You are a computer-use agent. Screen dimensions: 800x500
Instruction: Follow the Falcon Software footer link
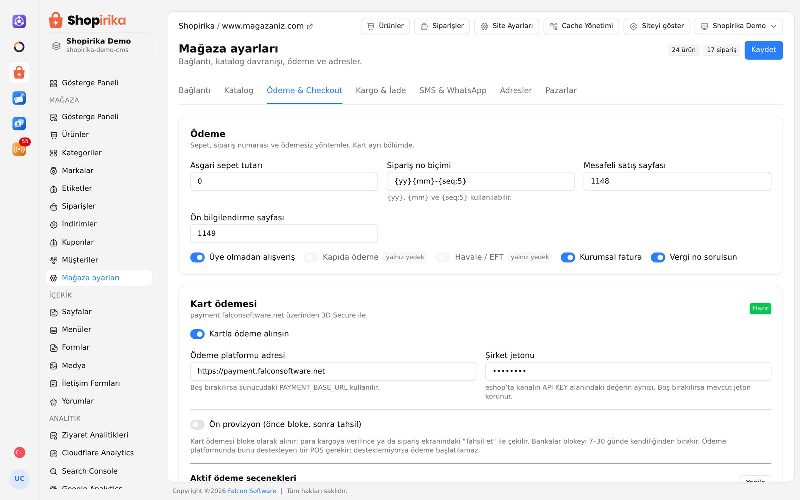point(252,491)
